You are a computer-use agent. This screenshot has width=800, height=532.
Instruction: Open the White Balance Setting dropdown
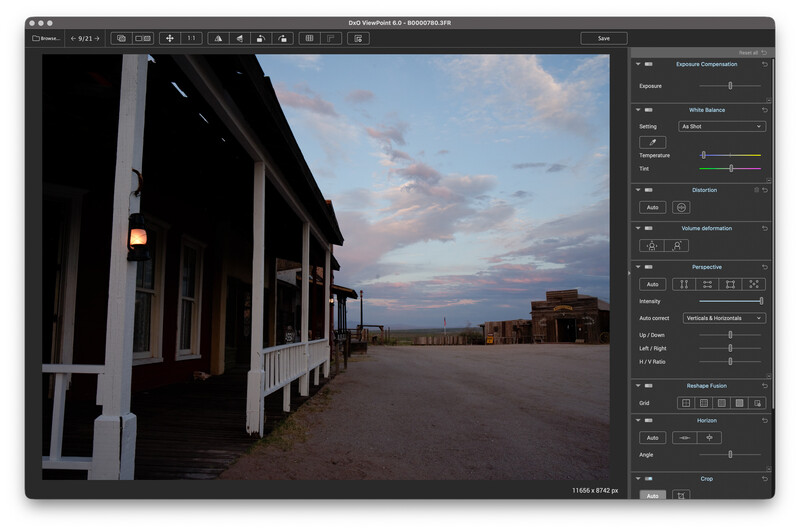722,126
